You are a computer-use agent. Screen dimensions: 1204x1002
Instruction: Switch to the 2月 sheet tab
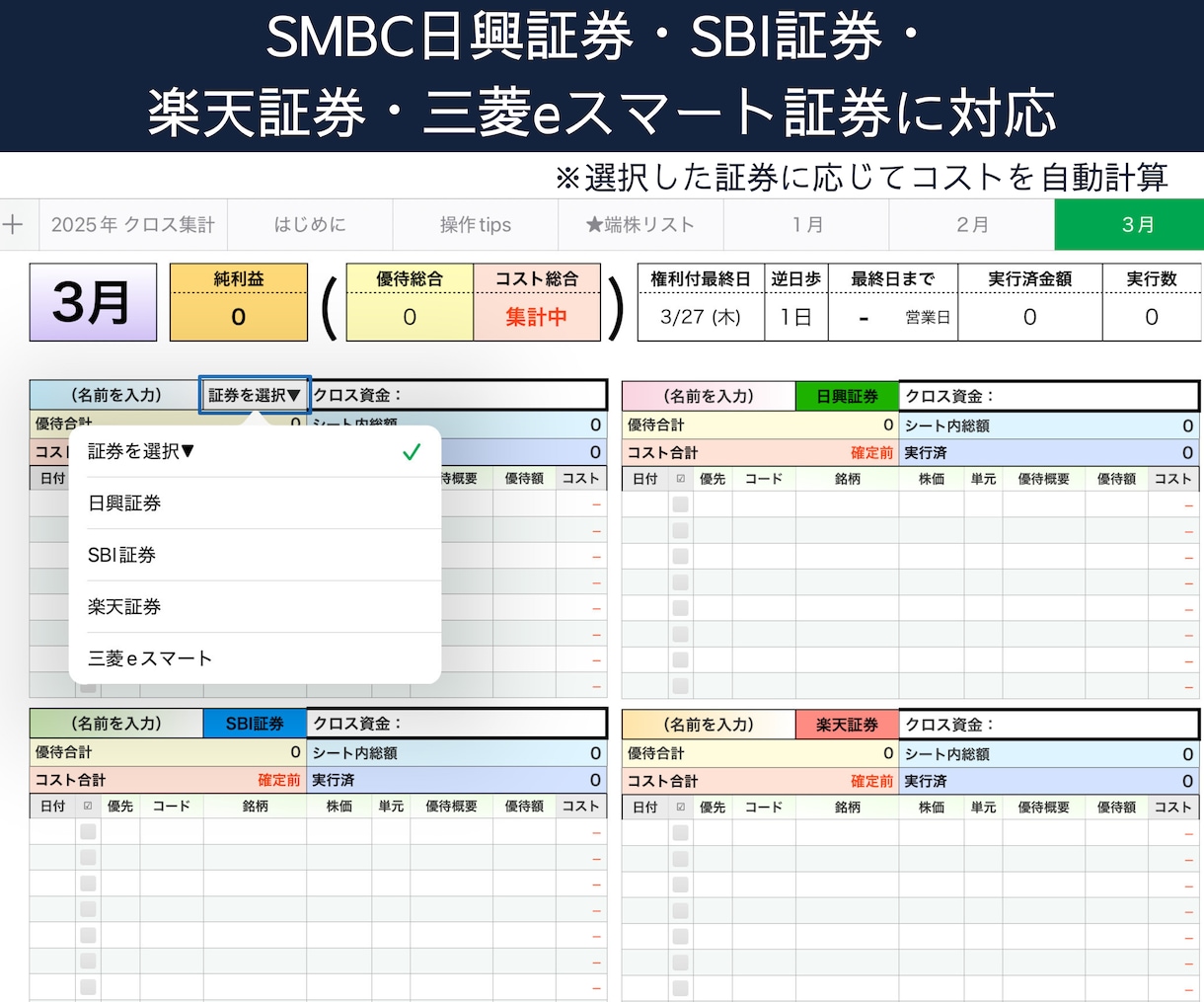[x=972, y=225]
